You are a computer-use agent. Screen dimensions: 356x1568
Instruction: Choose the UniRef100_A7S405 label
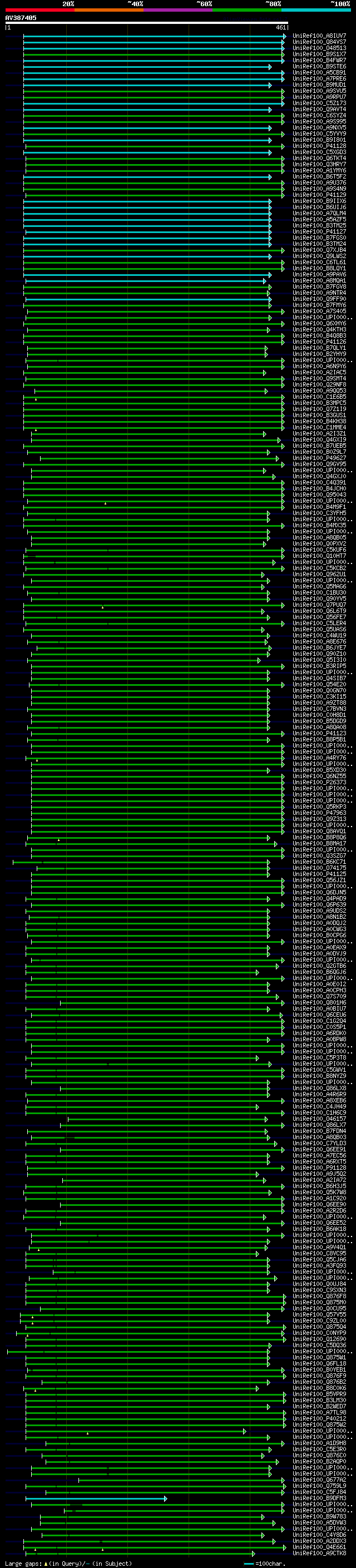pos(319,311)
